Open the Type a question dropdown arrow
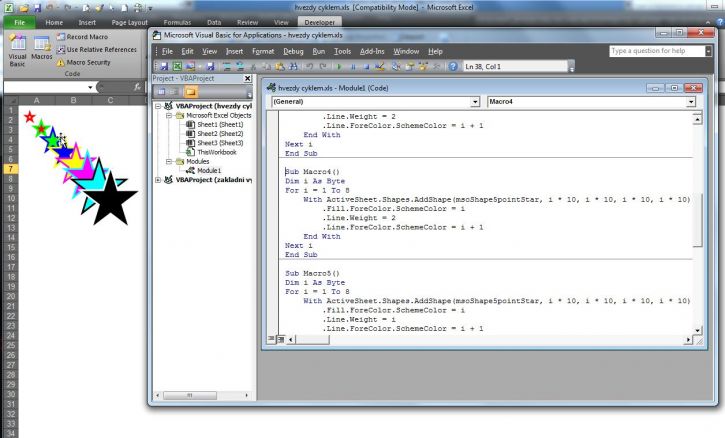This screenshot has width=725, height=438. (708, 51)
